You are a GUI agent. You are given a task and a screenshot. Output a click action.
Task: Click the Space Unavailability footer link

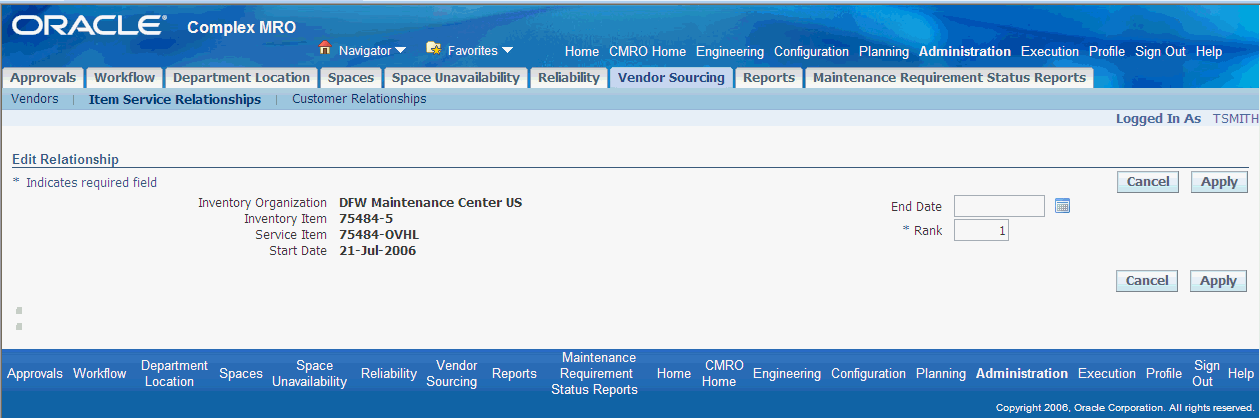tap(309, 373)
